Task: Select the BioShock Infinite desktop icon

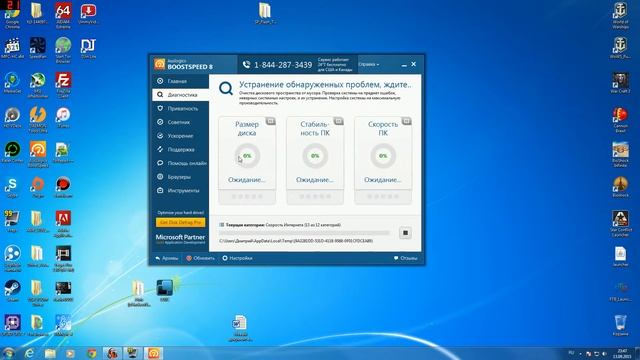Action: pos(620,154)
